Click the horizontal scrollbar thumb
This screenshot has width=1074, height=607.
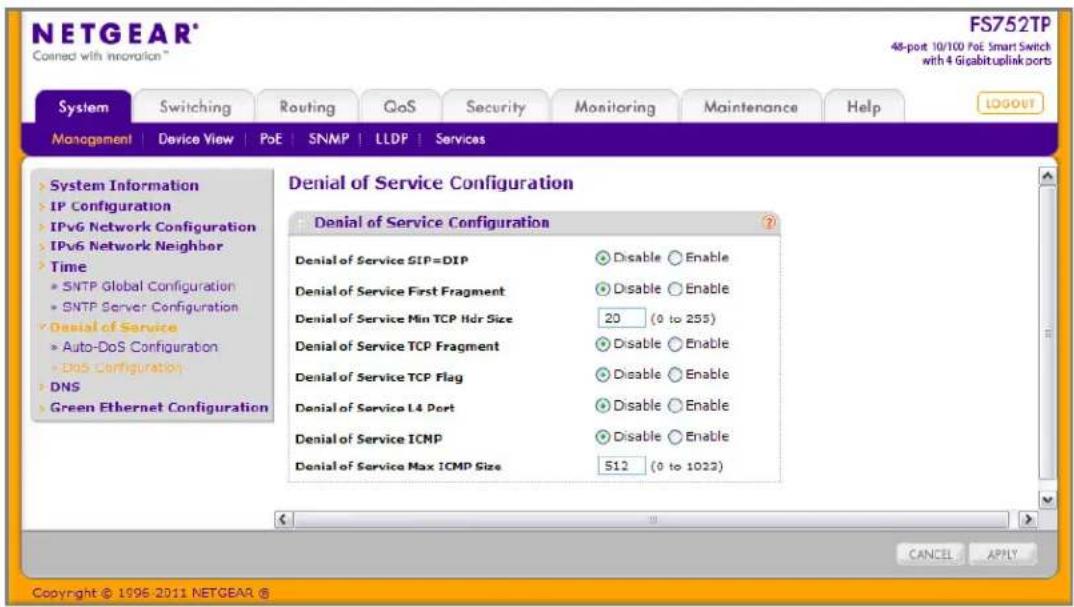[651, 519]
